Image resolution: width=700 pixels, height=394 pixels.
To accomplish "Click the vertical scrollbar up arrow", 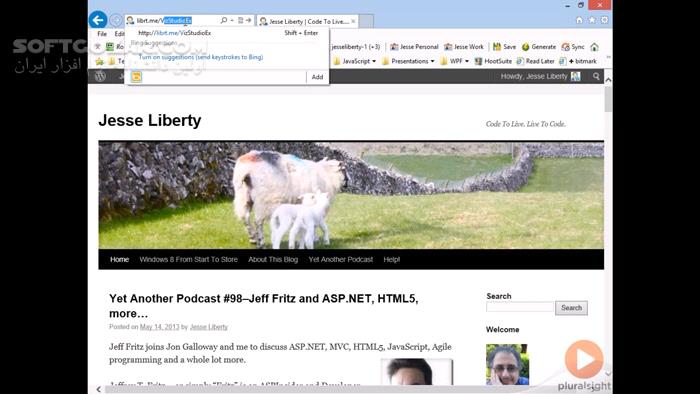I will (608, 79).
